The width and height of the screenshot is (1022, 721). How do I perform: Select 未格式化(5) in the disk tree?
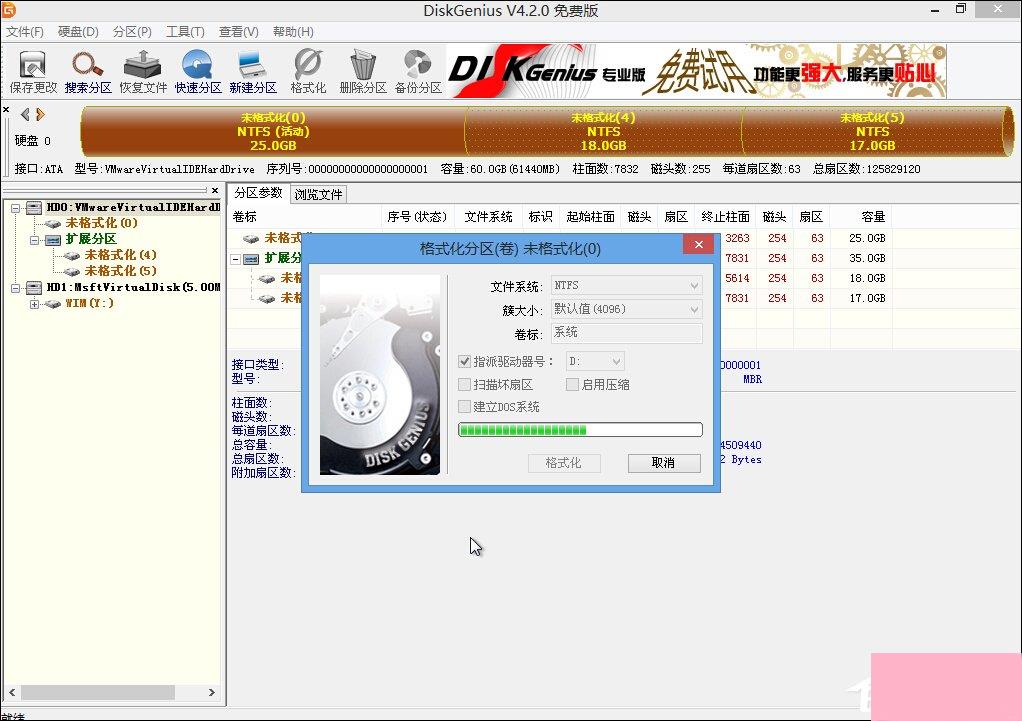[121, 271]
